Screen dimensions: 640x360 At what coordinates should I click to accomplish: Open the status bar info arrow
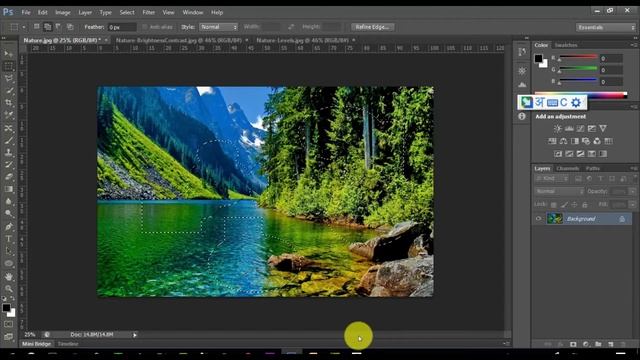pyautogui.click(x=135, y=335)
